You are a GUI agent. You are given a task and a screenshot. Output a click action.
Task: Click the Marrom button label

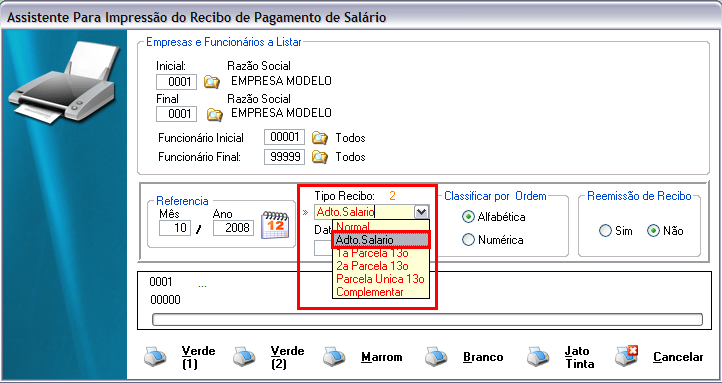coord(382,357)
